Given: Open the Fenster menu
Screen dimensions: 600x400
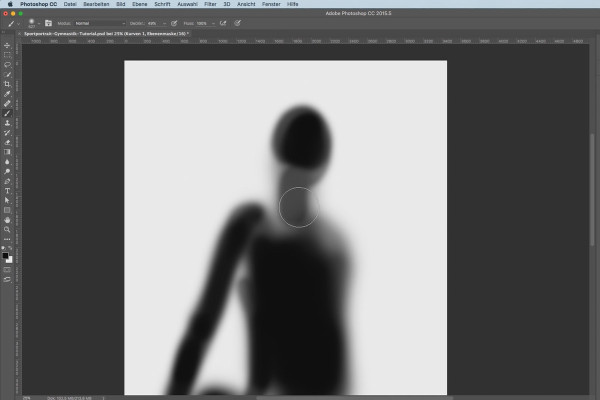Looking at the screenshot, I should click(271, 4).
